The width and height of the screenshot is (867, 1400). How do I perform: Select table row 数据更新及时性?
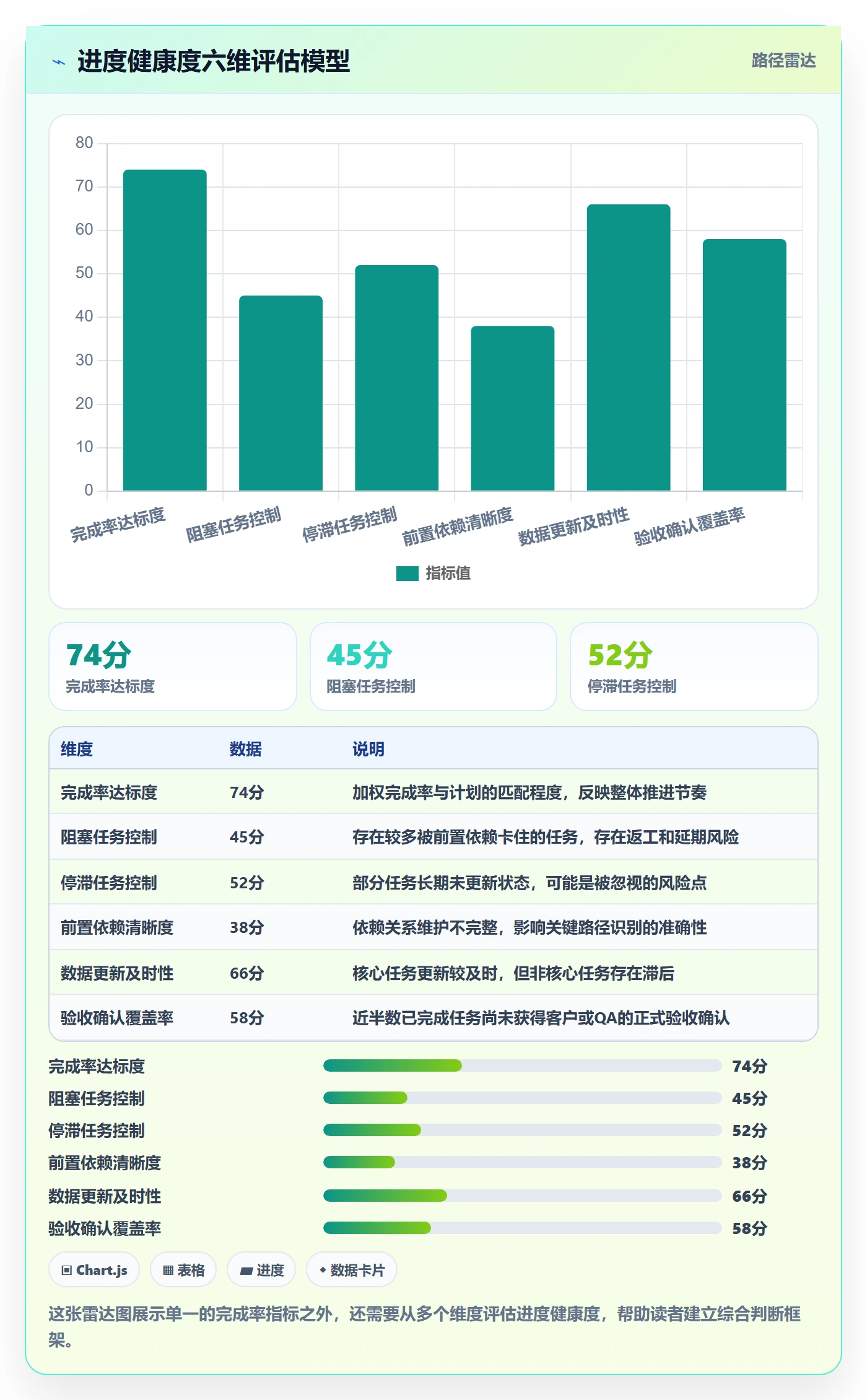point(434,973)
